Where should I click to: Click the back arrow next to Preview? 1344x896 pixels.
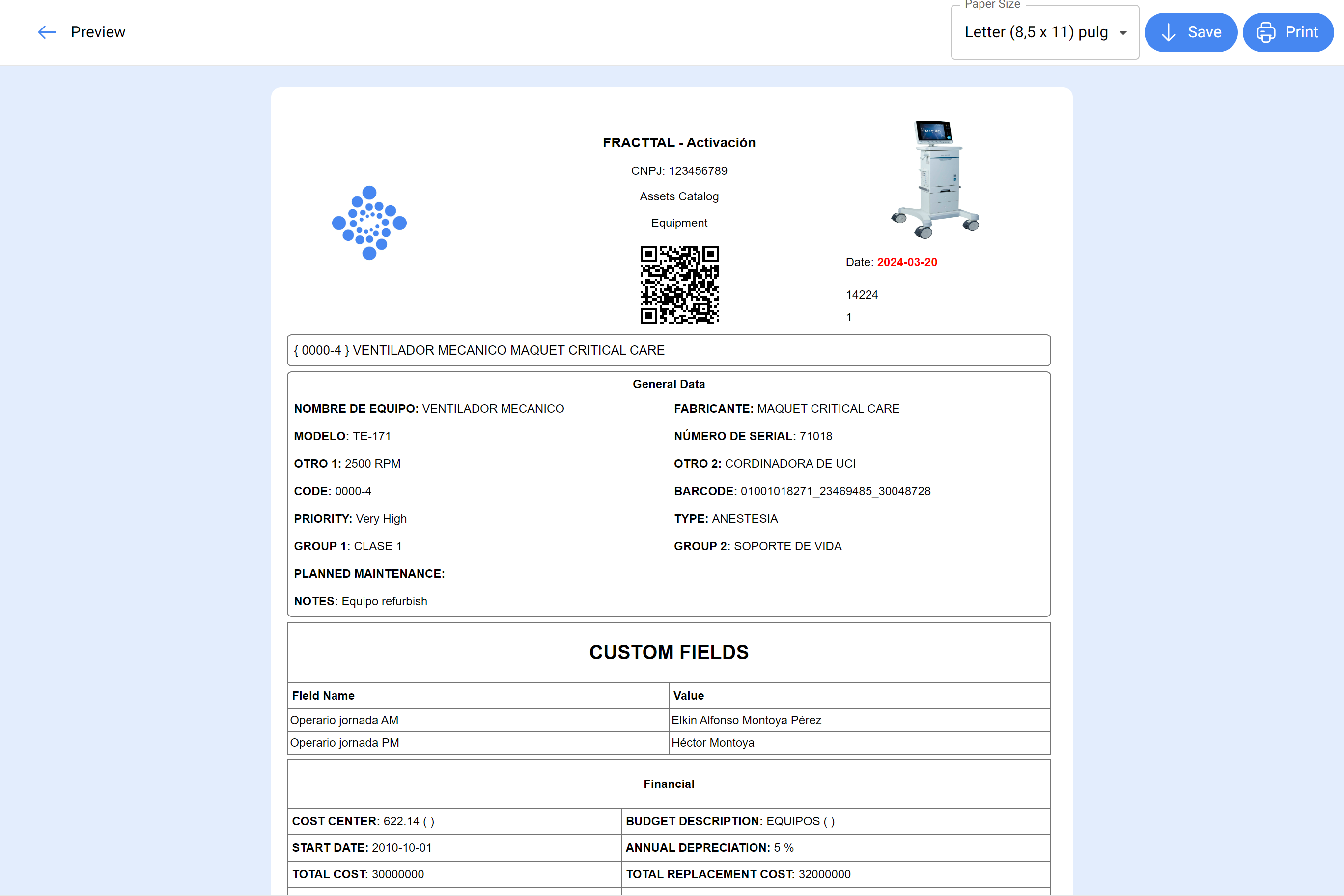pyautogui.click(x=47, y=32)
